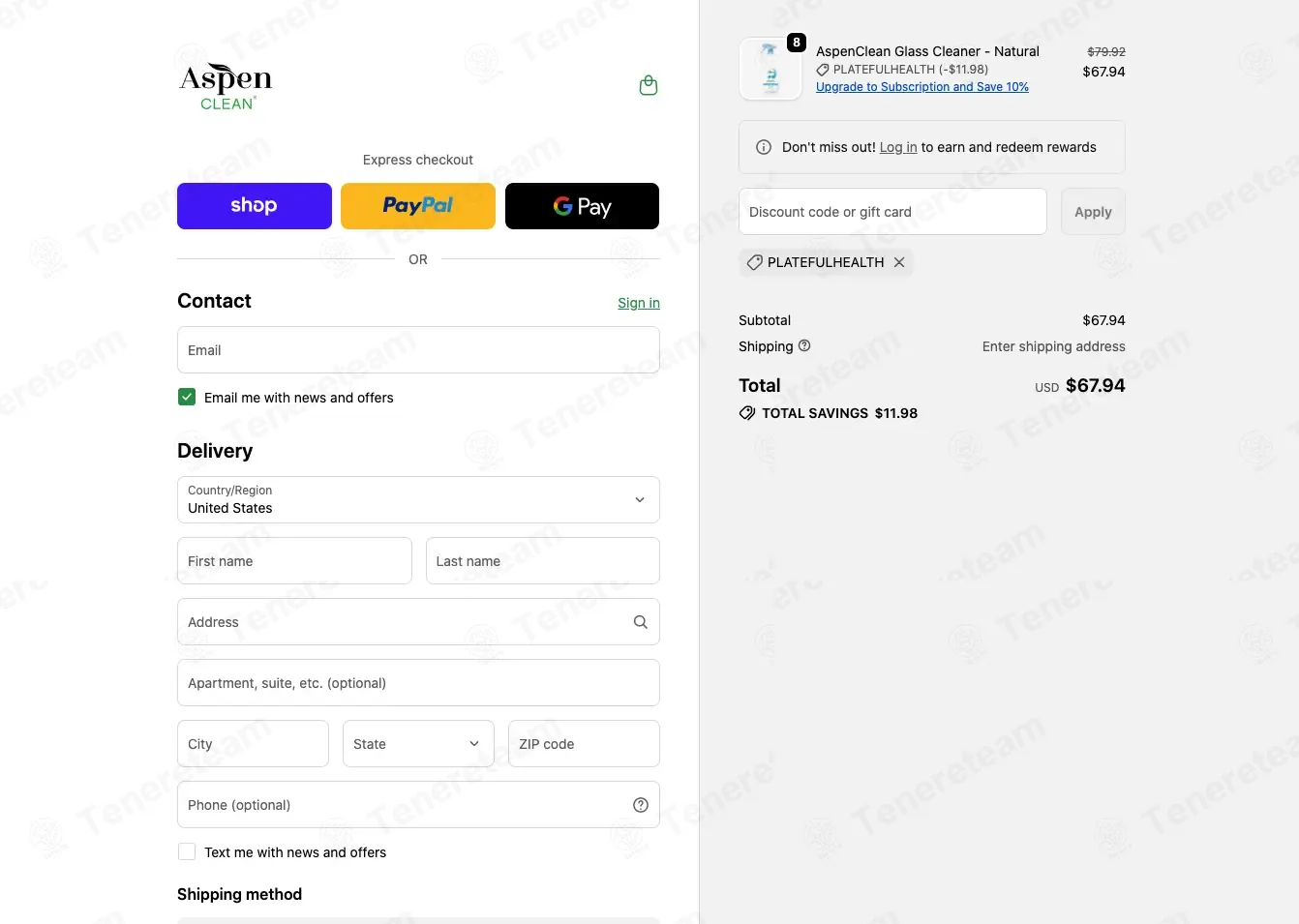Click the phone field help question icon

click(x=640, y=805)
